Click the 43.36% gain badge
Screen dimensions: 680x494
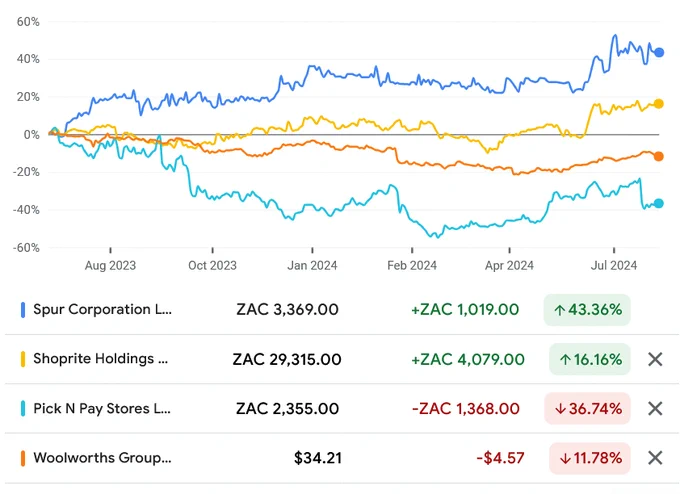tap(587, 310)
